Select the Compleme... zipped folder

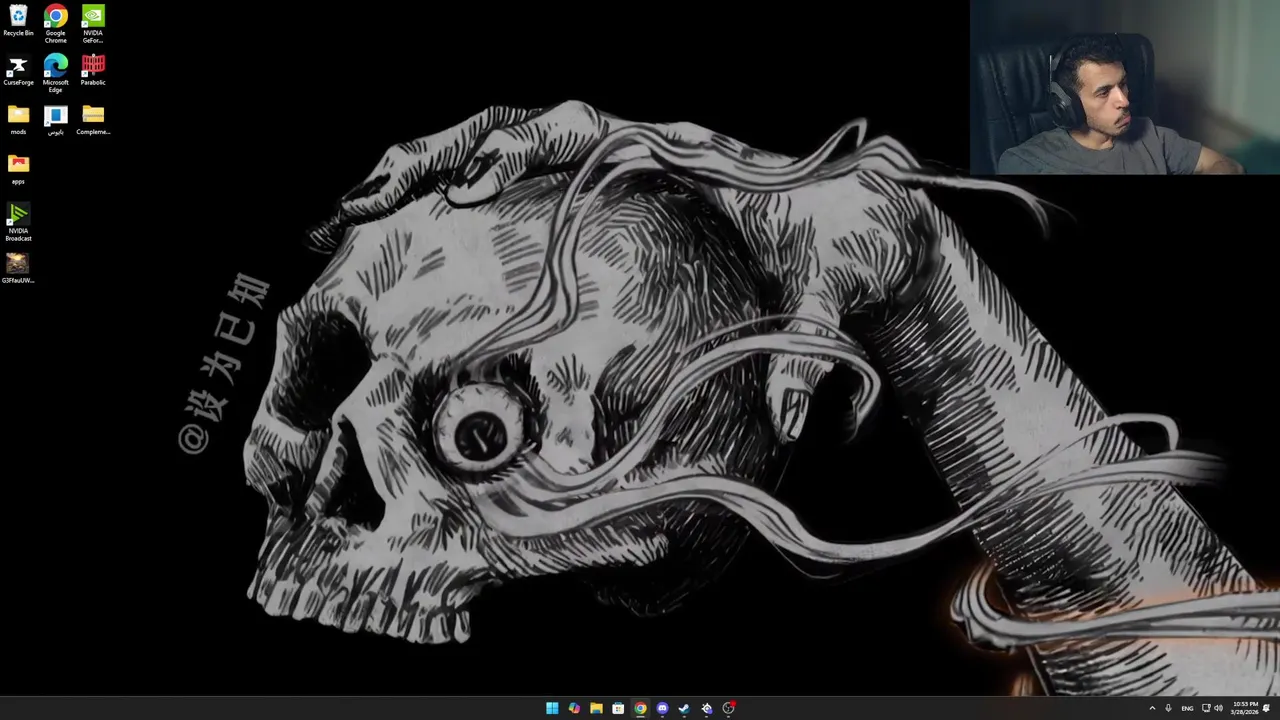pyautogui.click(x=93, y=120)
